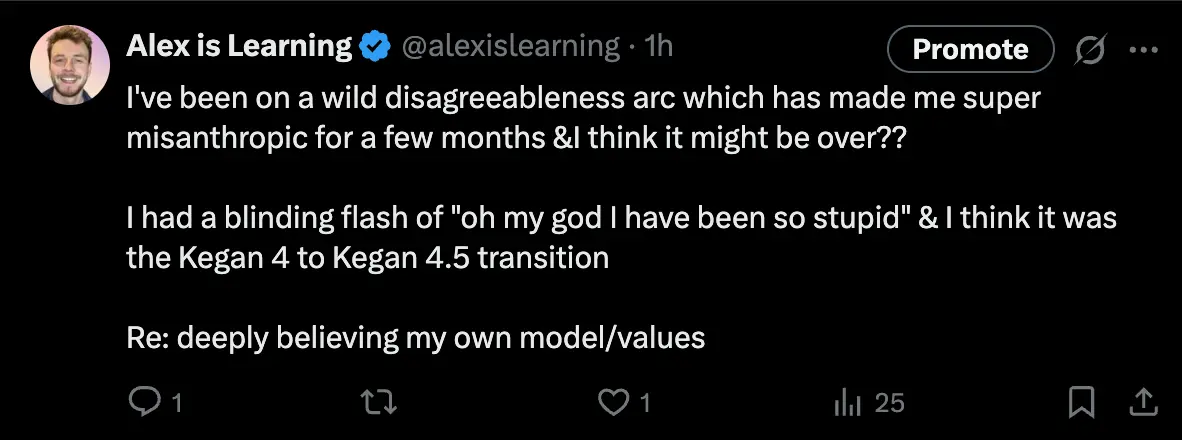Click the share upload arrow icon
Screen dimensions: 1182x440
click(1143, 402)
